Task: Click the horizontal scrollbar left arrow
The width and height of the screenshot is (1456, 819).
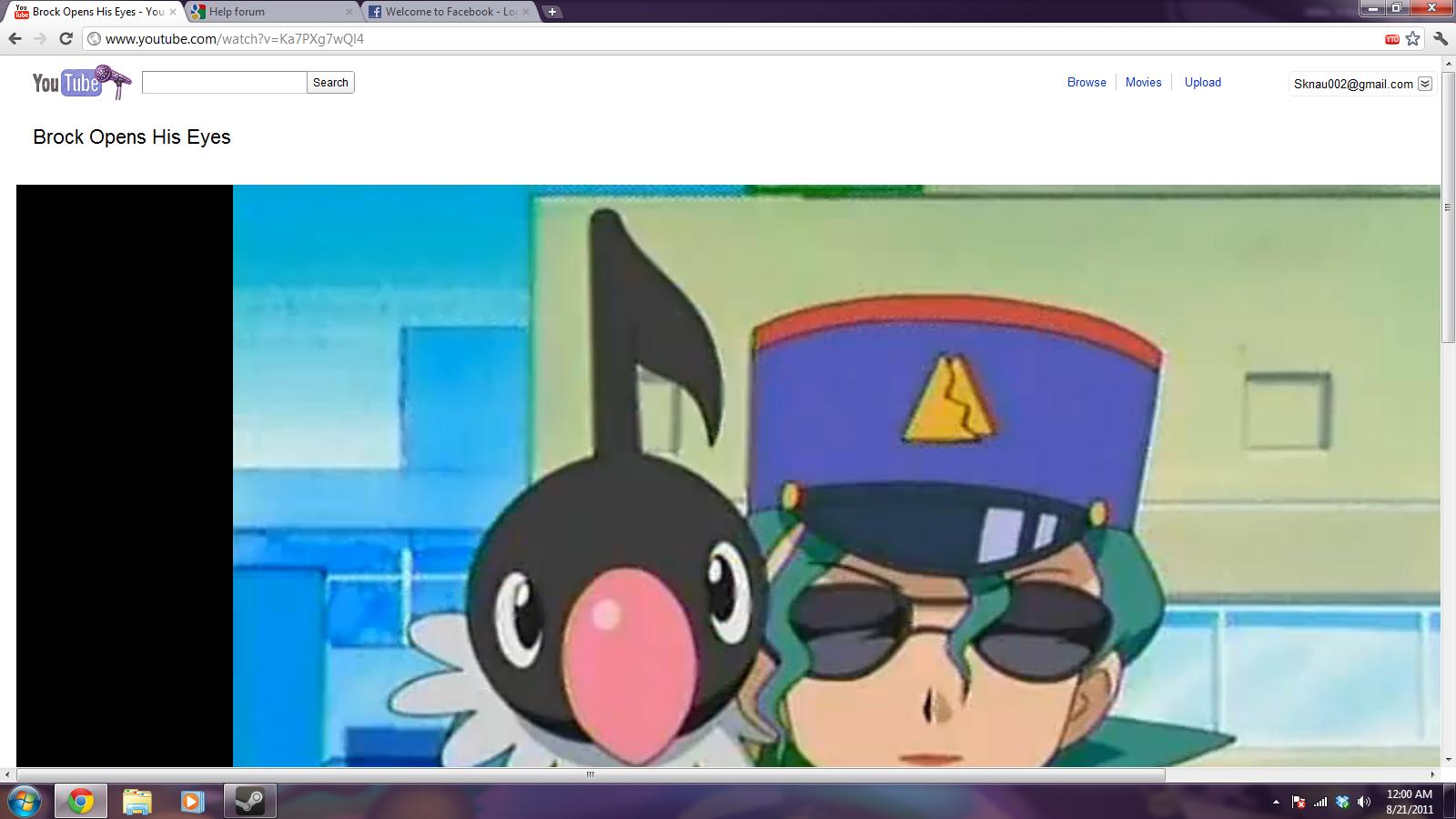Action: pos(7,775)
